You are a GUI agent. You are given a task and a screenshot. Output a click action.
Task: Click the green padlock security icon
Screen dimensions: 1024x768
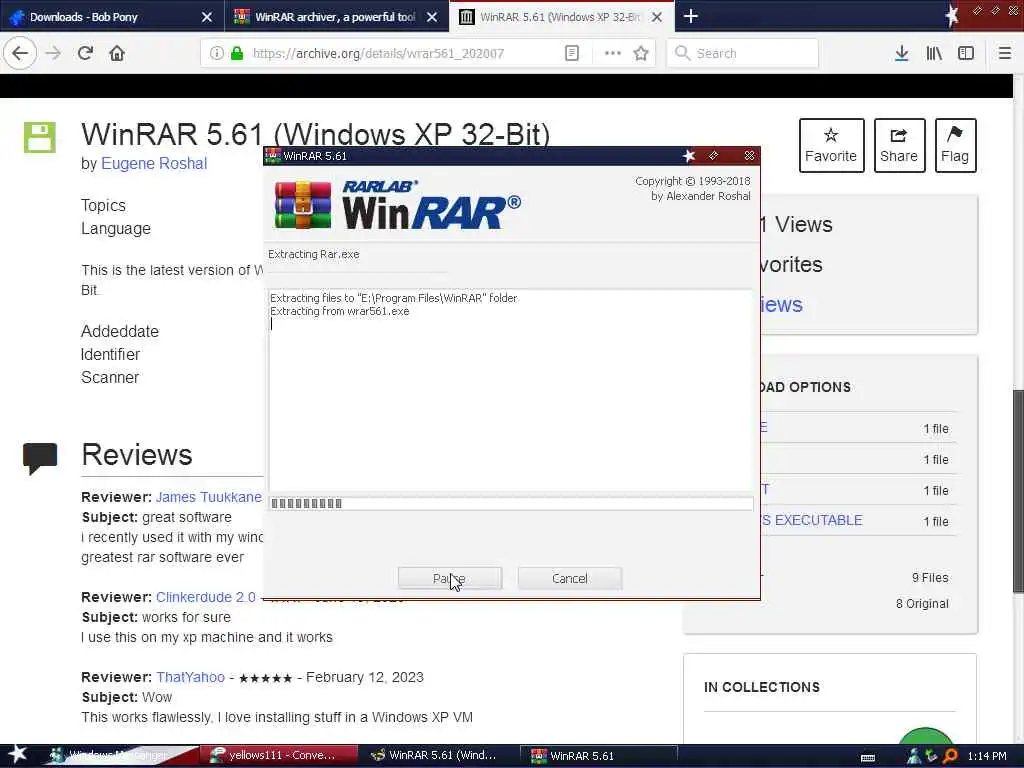[x=237, y=53]
